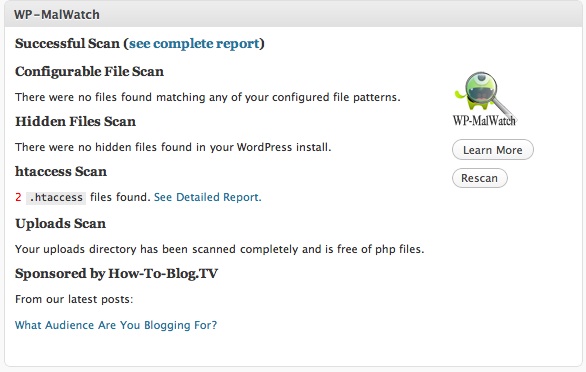Click the WP-MalWatch monster logo image
The width and height of the screenshot is (586, 372).
[x=485, y=99]
